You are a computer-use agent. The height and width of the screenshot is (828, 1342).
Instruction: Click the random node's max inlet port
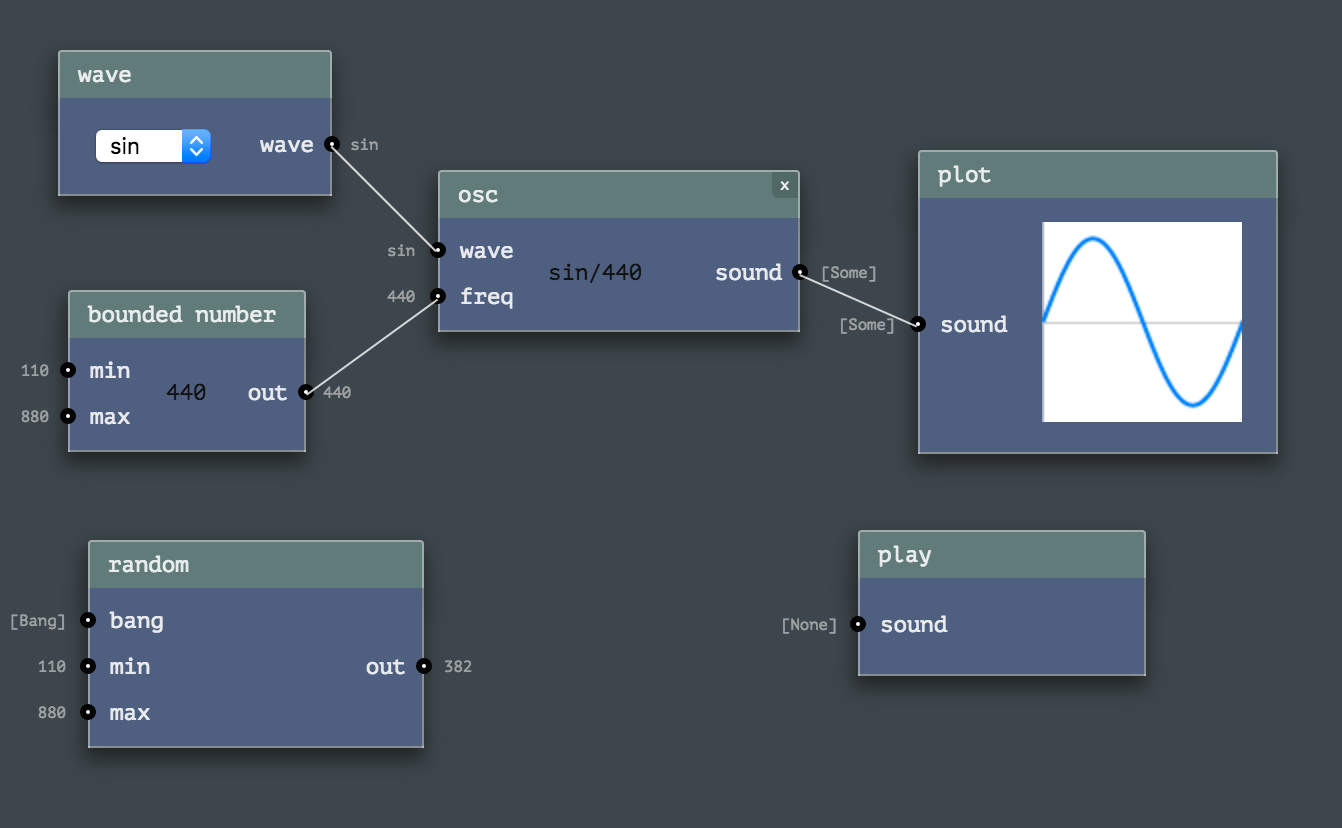(x=88, y=712)
